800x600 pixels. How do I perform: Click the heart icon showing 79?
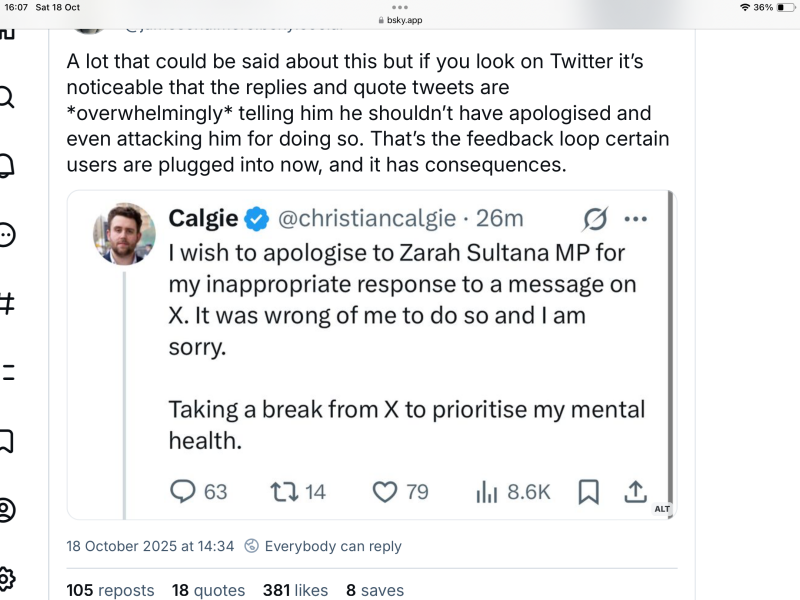385,491
